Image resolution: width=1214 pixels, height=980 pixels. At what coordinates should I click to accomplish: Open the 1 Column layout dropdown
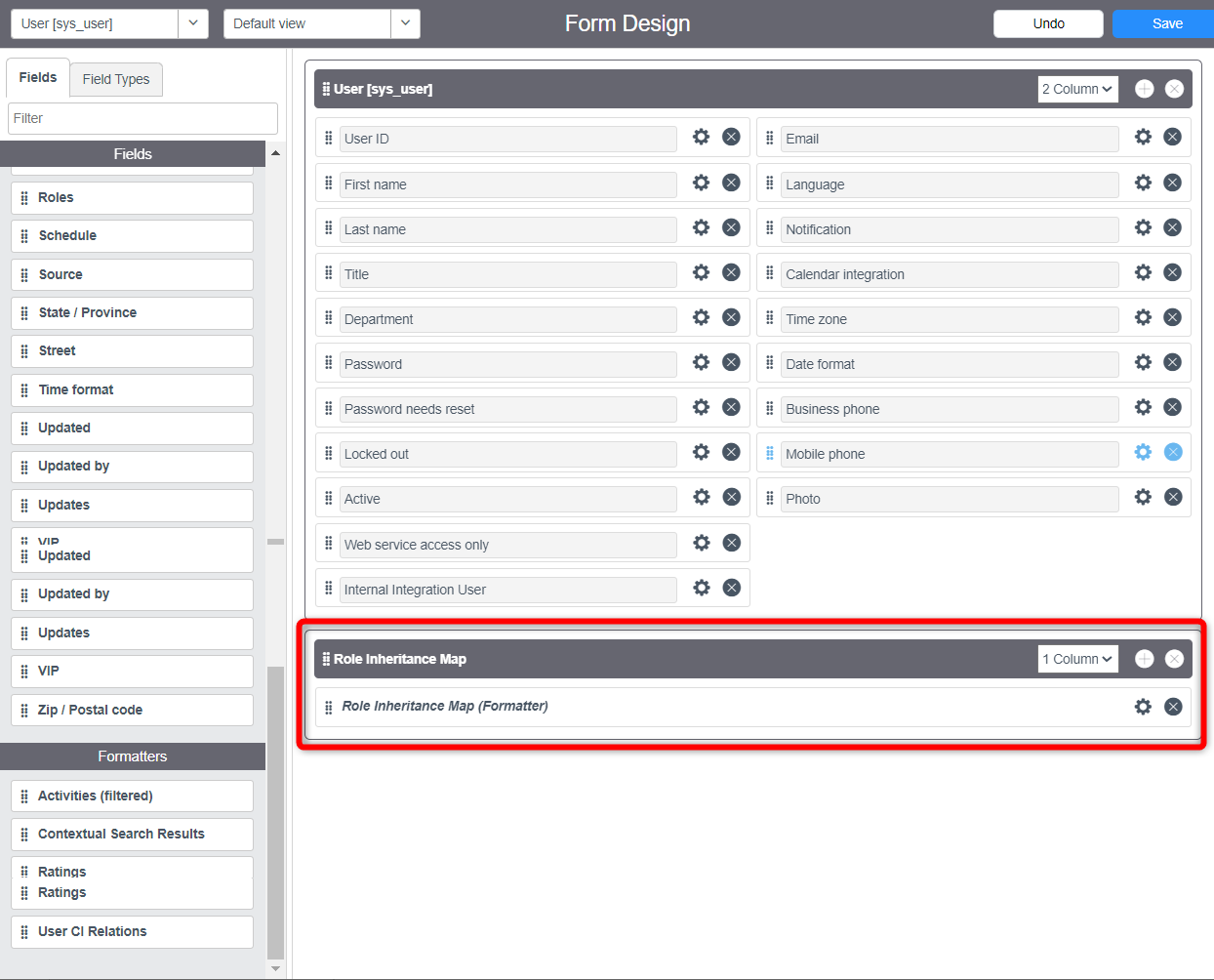click(1077, 658)
